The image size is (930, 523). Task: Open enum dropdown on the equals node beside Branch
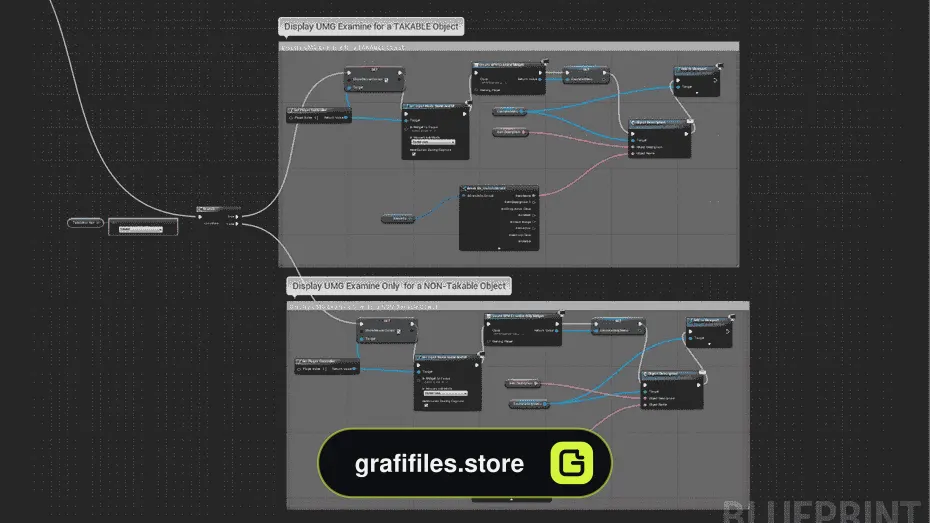coord(141,229)
